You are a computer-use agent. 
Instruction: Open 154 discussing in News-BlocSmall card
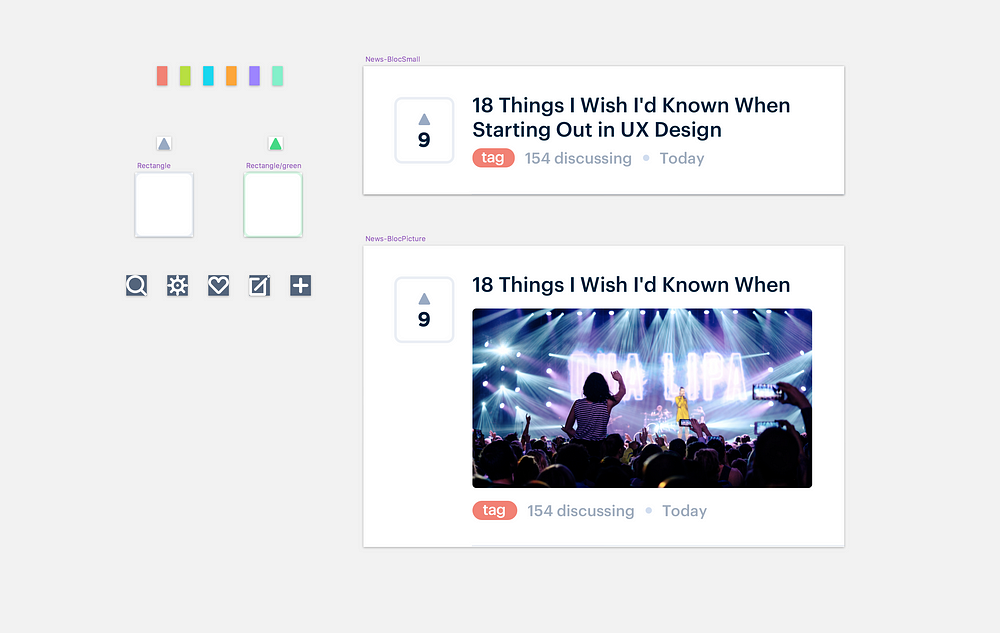[x=578, y=158]
